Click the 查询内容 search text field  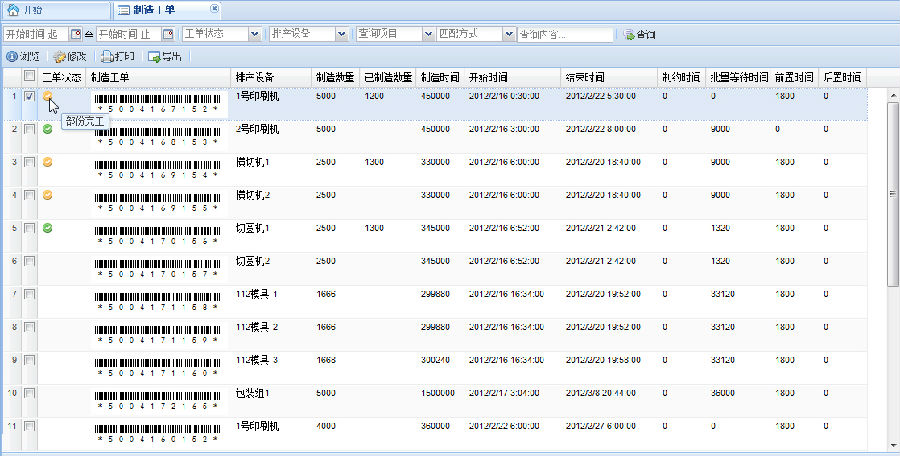coord(565,34)
